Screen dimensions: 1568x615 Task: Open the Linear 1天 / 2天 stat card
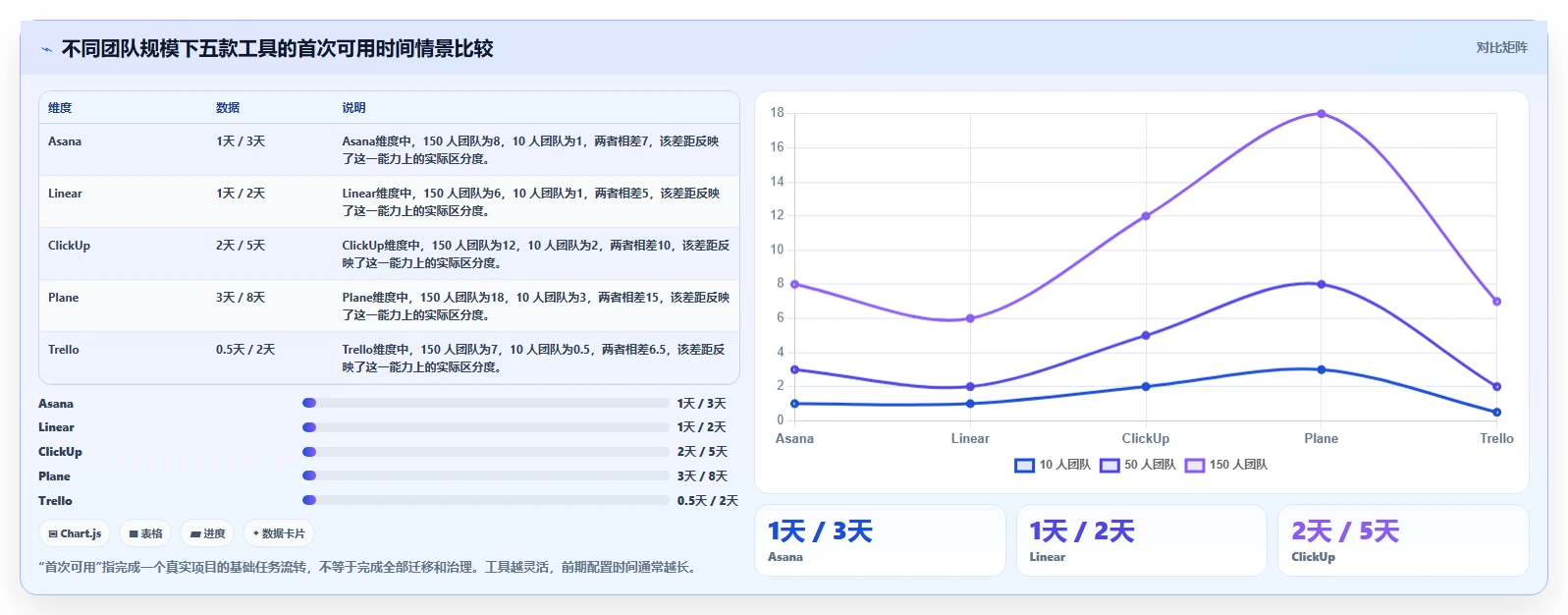tap(1141, 540)
